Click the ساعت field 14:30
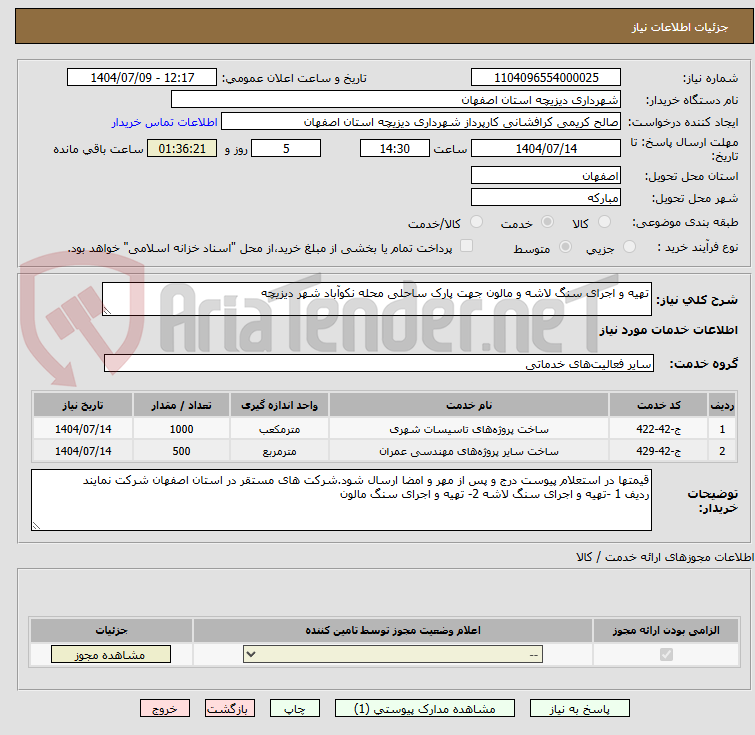755x735 pixels. [x=395, y=148]
